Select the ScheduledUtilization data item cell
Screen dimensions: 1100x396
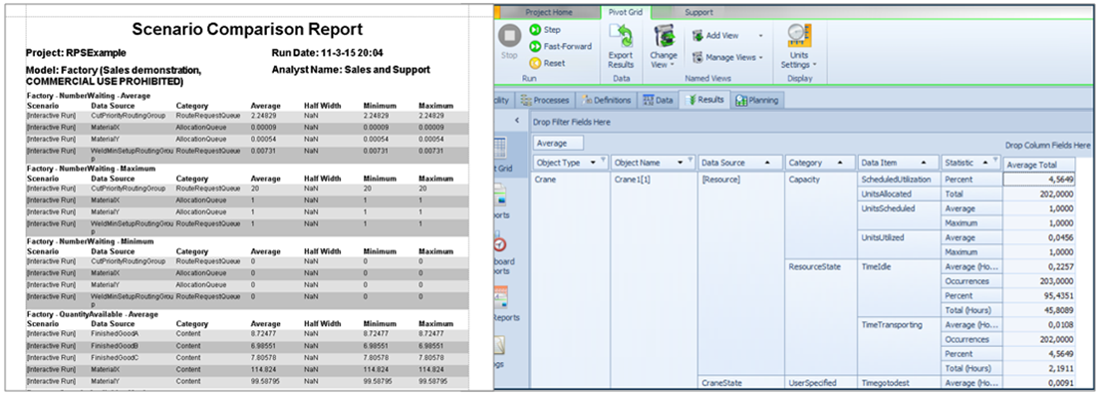click(899, 179)
